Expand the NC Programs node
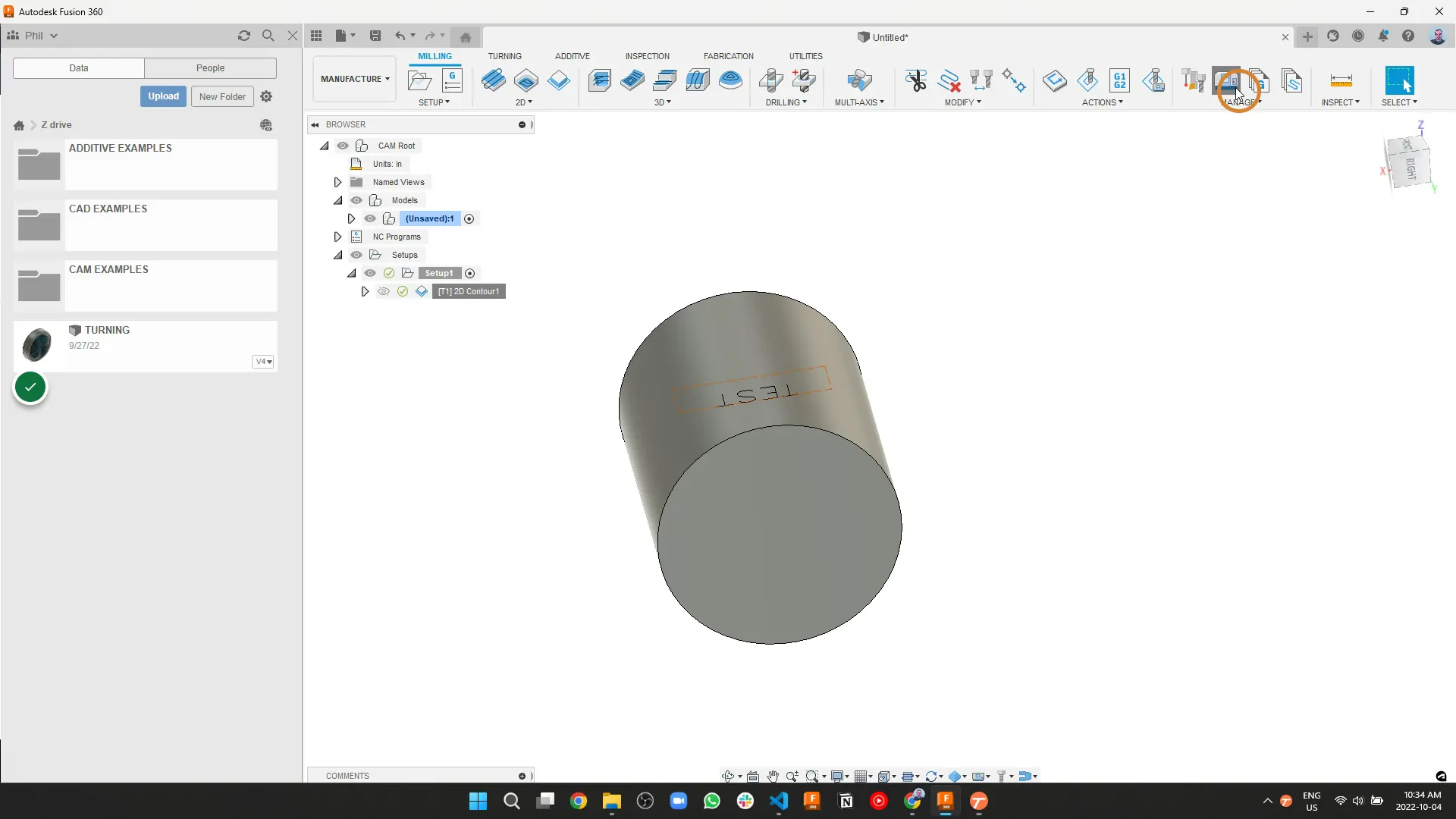Screen dimensions: 1456x819 338,237
